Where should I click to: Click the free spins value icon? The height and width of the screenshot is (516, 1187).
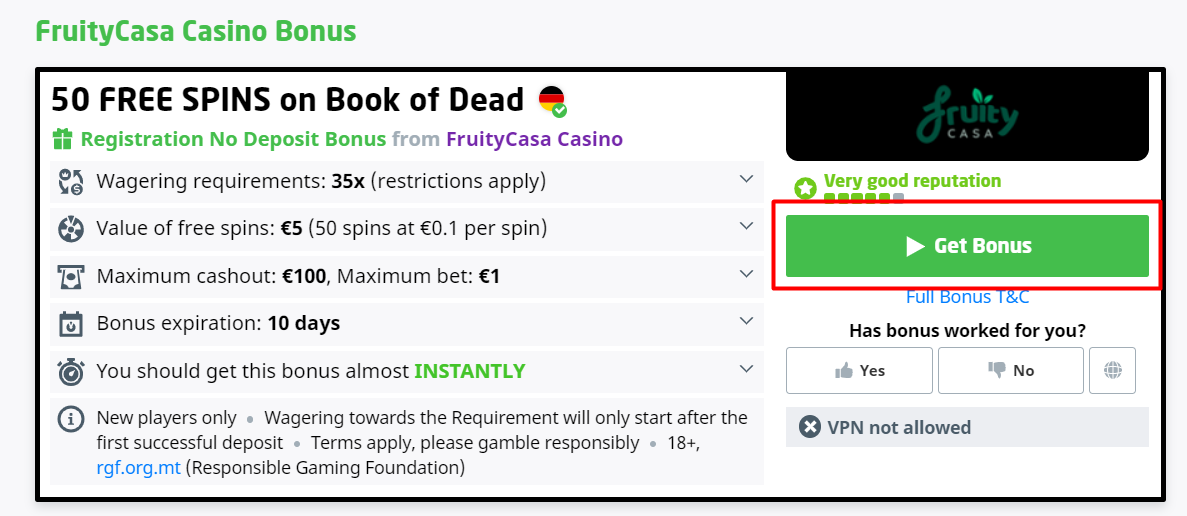point(71,229)
